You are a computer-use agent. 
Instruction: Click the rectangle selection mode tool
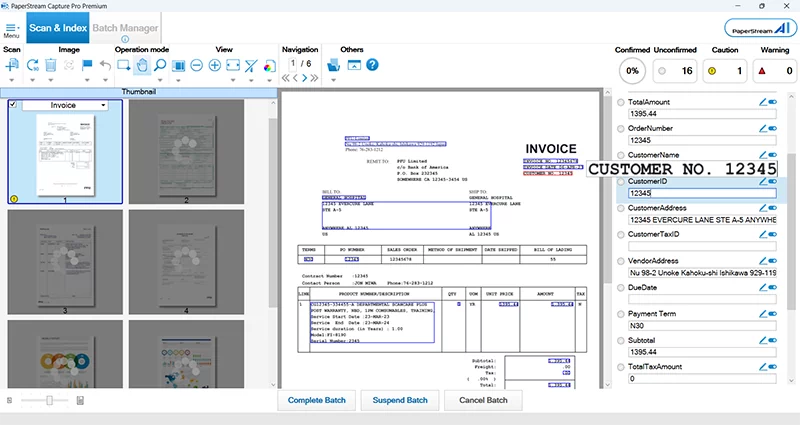point(124,65)
